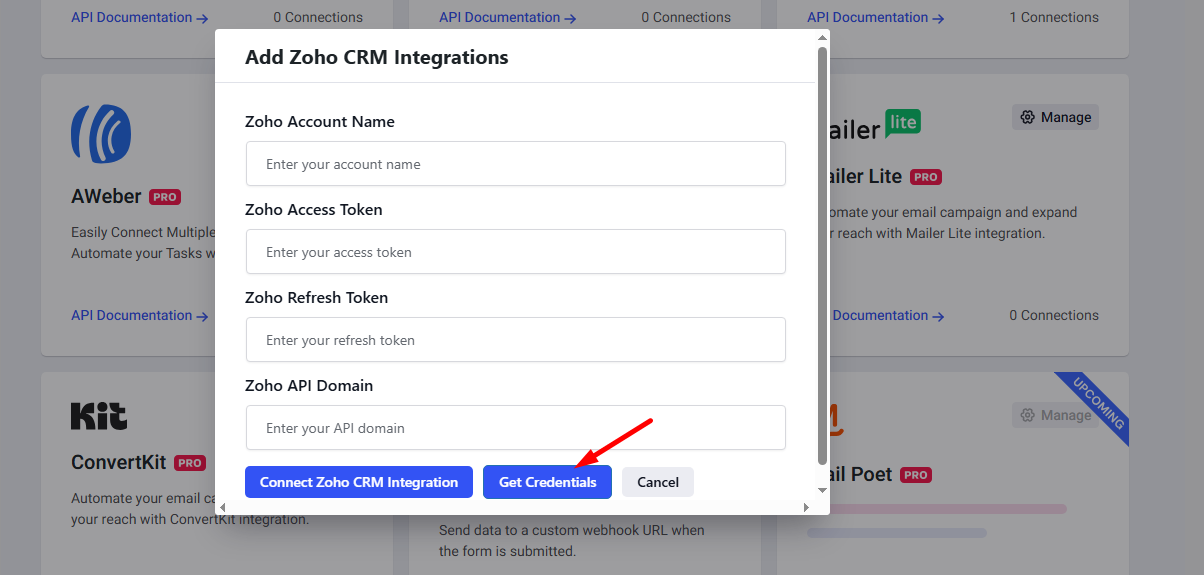Viewport: 1204px width, 575px height.
Task: Focus the Zoho Account Name field
Action: (x=515, y=164)
